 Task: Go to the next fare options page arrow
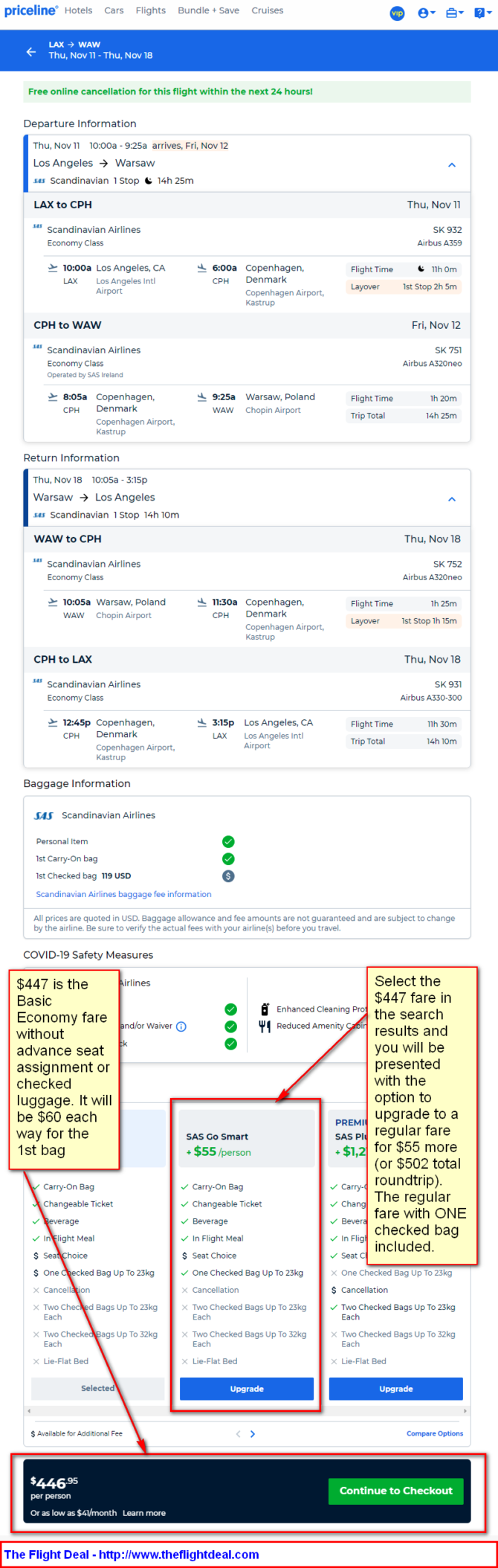click(x=253, y=1434)
